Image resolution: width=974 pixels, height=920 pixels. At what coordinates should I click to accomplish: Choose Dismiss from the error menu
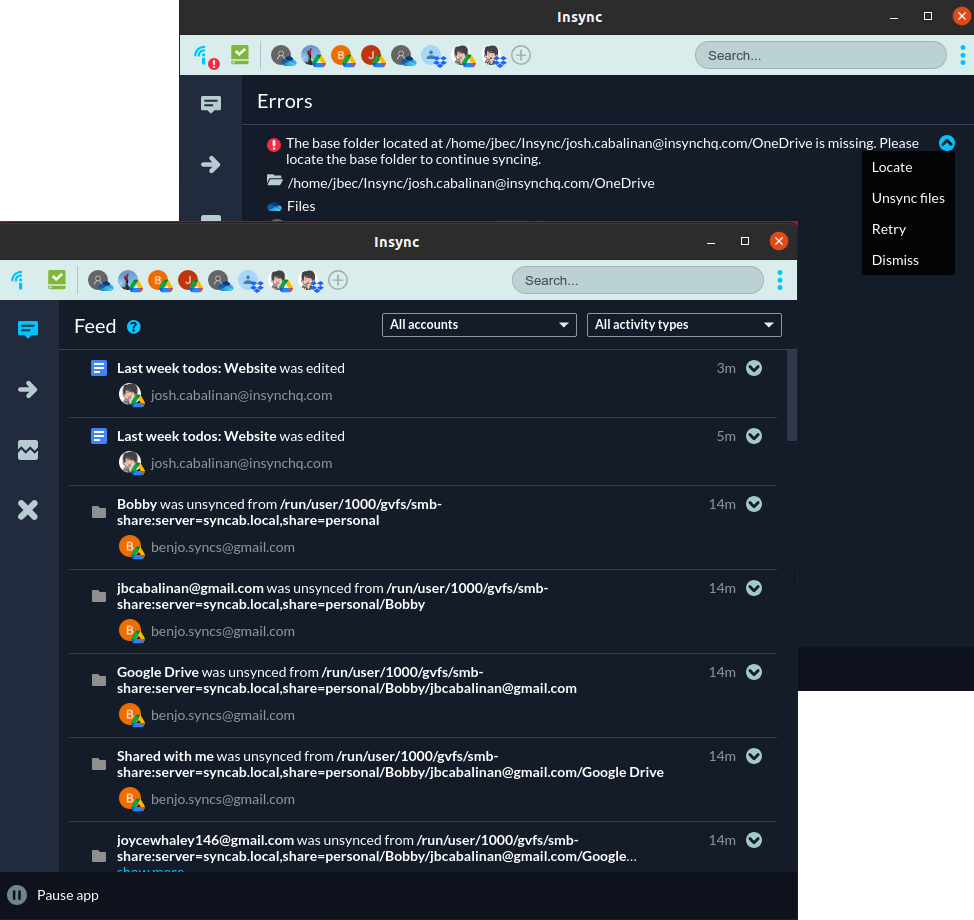coord(895,260)
